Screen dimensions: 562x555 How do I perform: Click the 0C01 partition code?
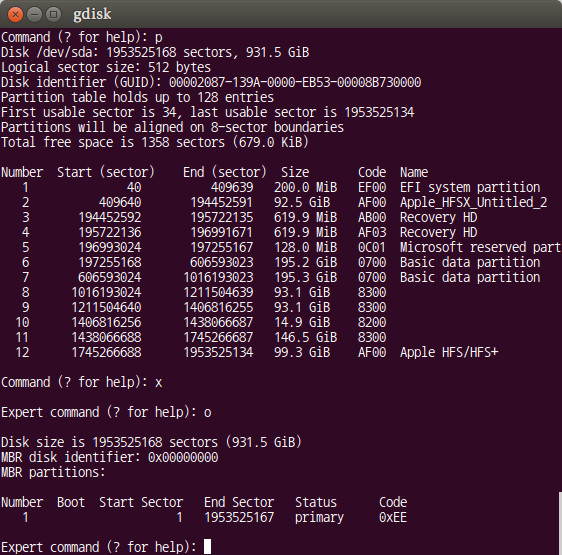372,247
